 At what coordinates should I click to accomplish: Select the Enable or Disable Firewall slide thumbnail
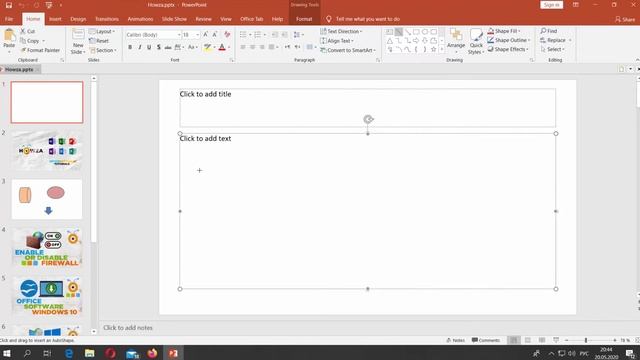point(47,248)
